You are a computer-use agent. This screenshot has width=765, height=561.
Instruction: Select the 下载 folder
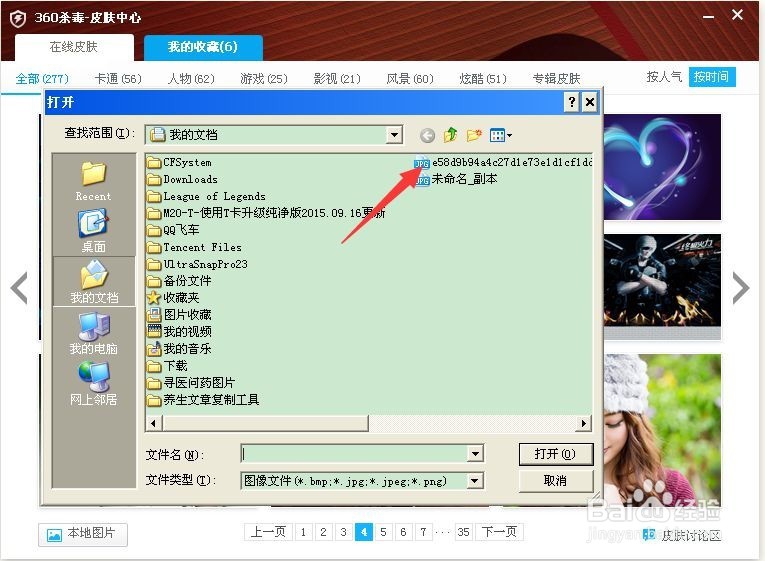point(167,366)
